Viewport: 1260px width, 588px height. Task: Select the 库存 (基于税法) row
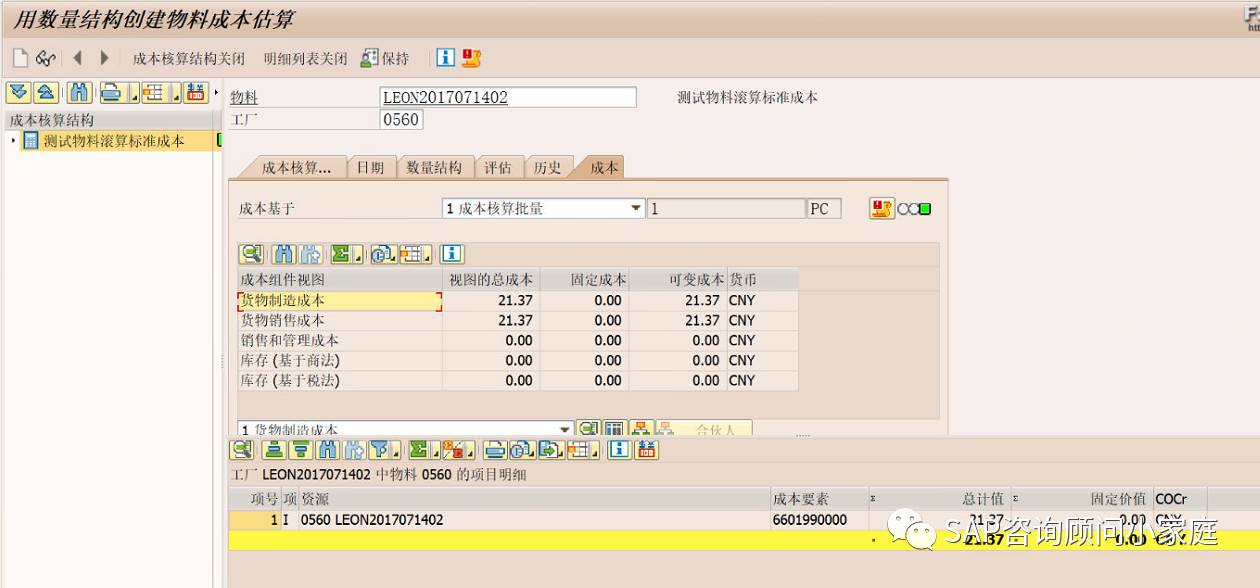518,380
